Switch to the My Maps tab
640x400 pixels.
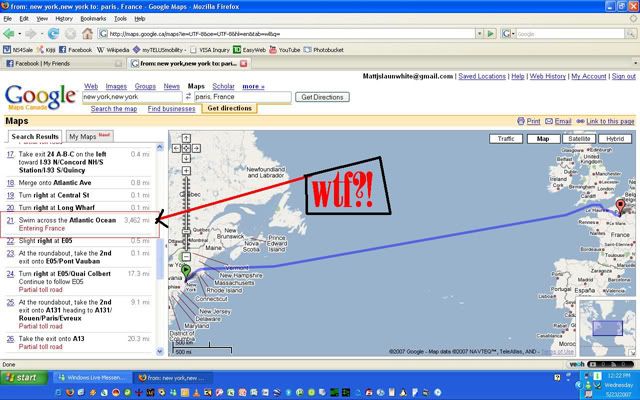pos(88,136)
